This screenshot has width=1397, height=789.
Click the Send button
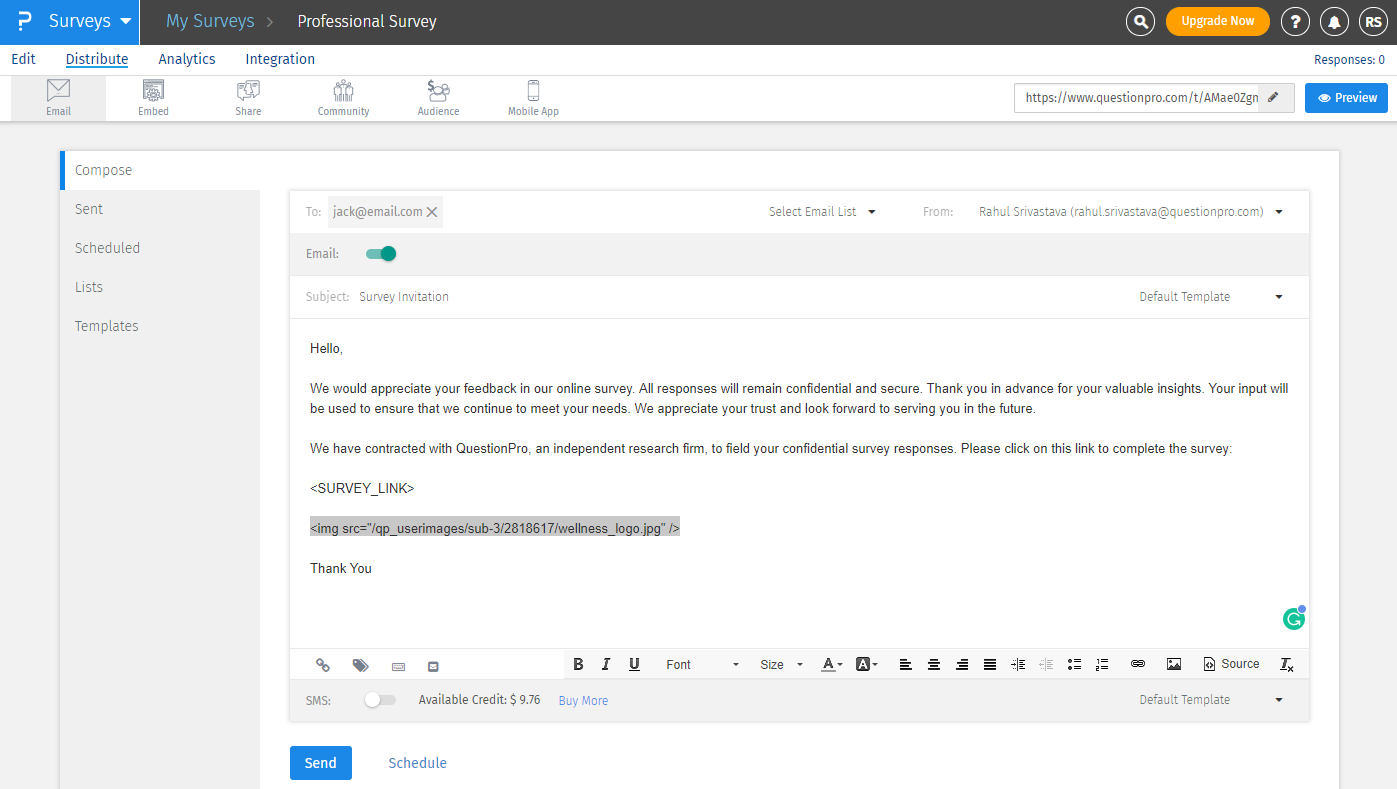click(x=320, y=762)
